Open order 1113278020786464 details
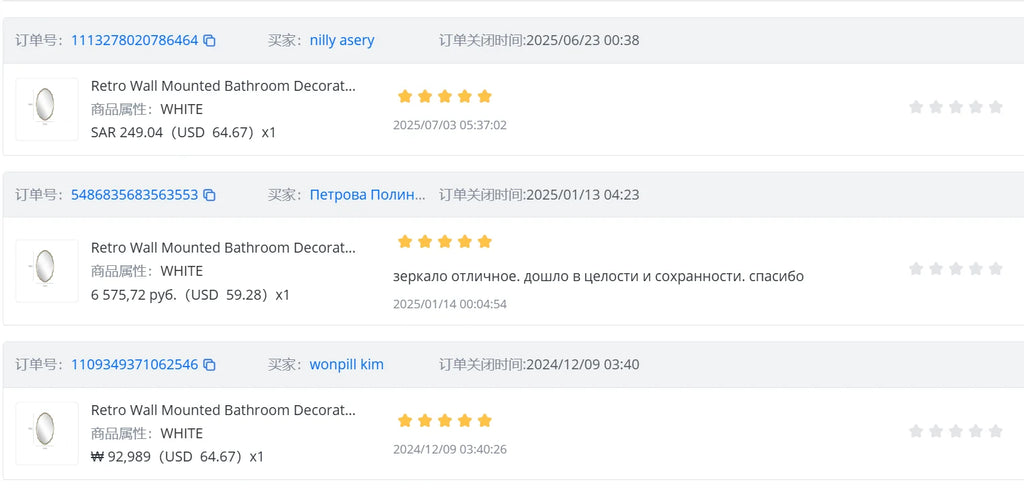Screen dimensions: 1024x490 click(135, 41)
